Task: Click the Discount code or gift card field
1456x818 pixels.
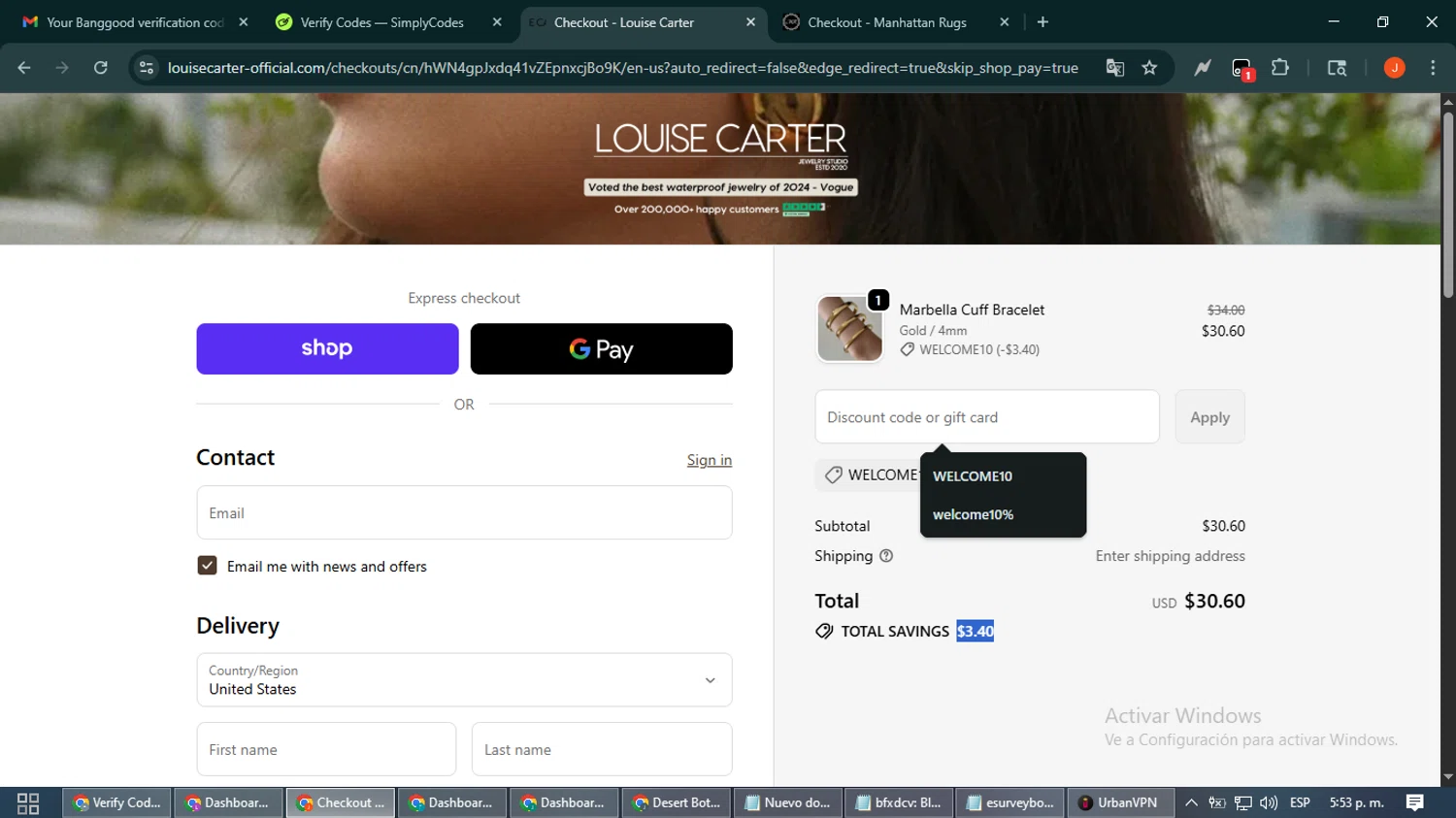Action: point(987,417)
